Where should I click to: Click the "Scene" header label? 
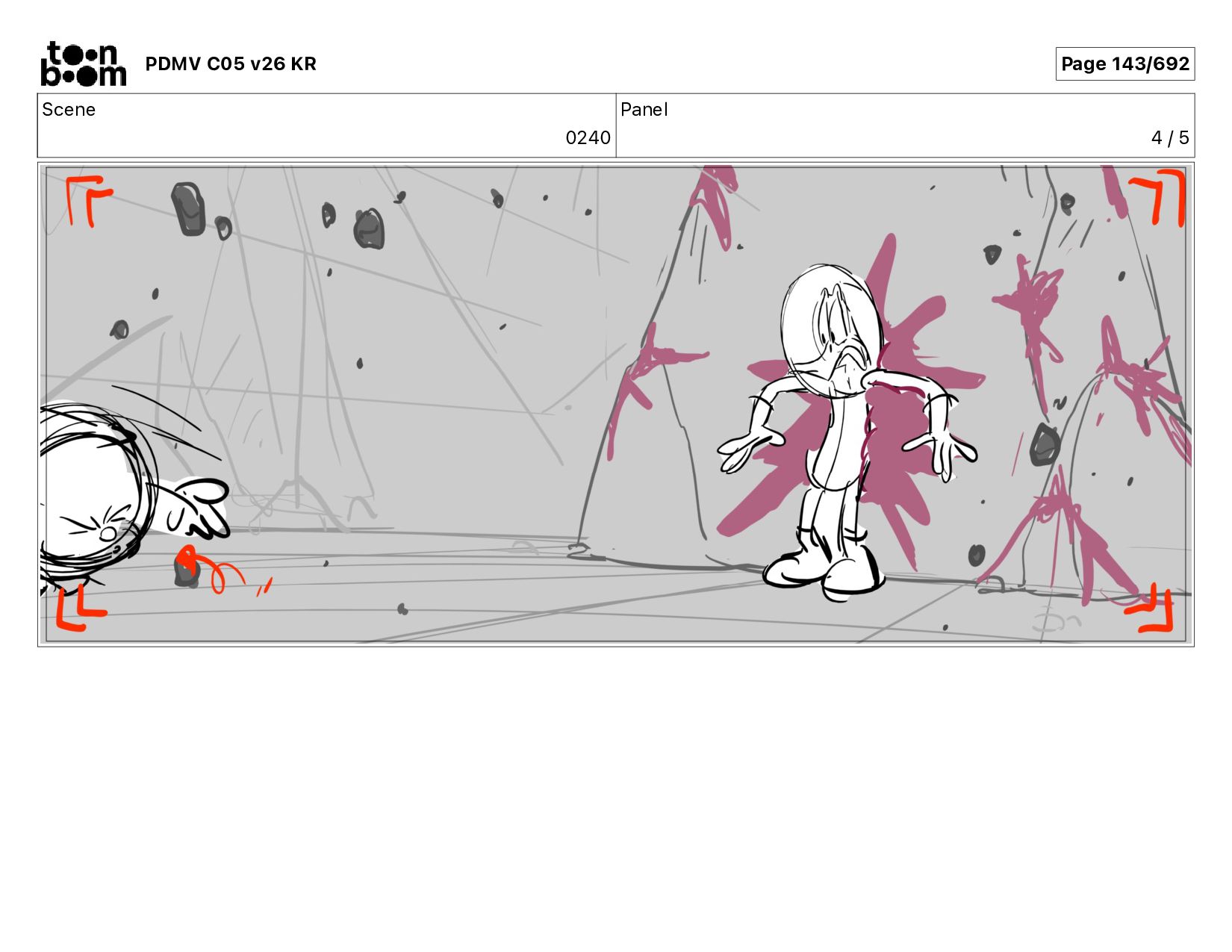69,110
